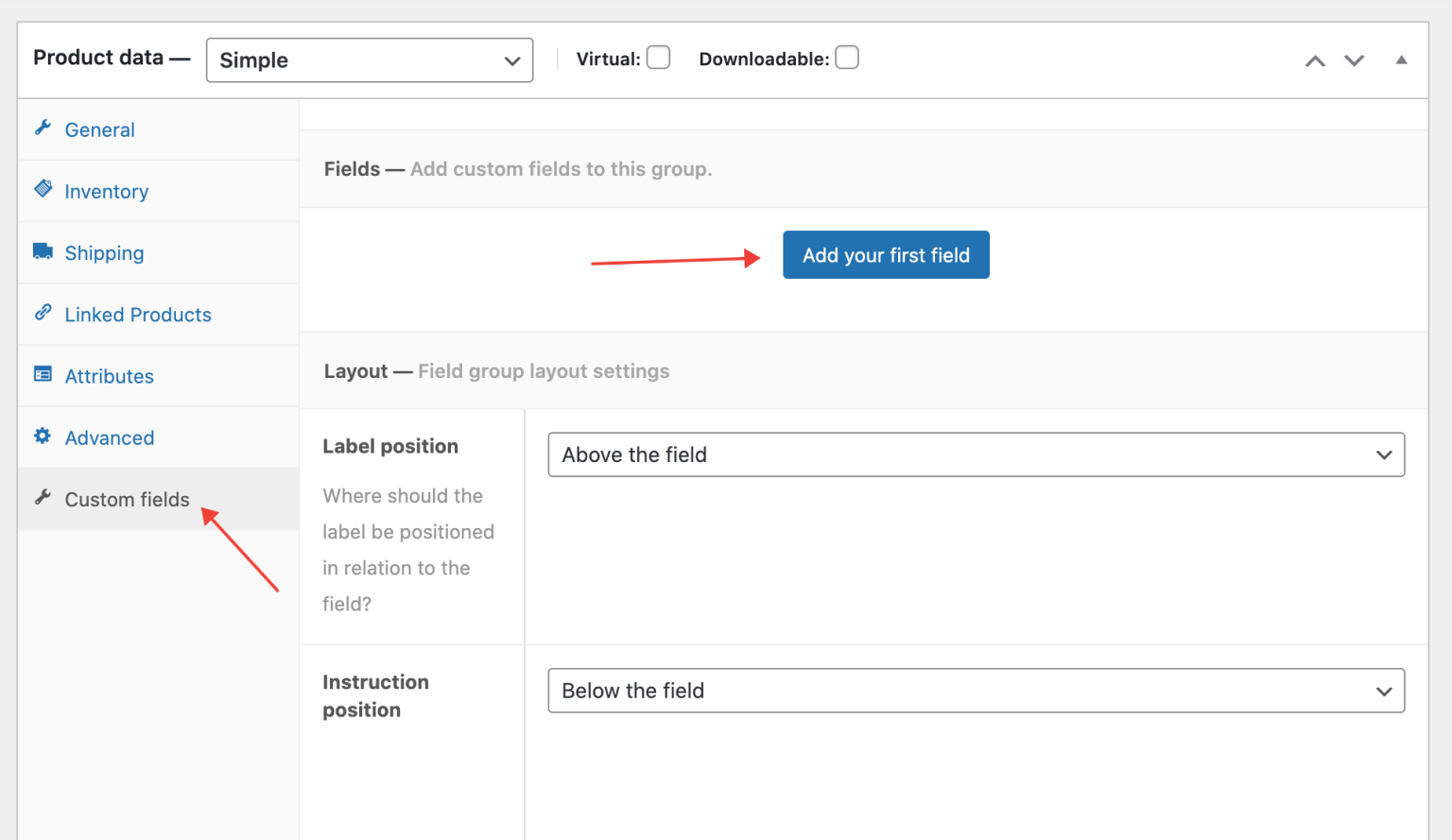Open the Custom fields tab
Viewport: 1452px width, 840px height.
click(x=126, y=499)
